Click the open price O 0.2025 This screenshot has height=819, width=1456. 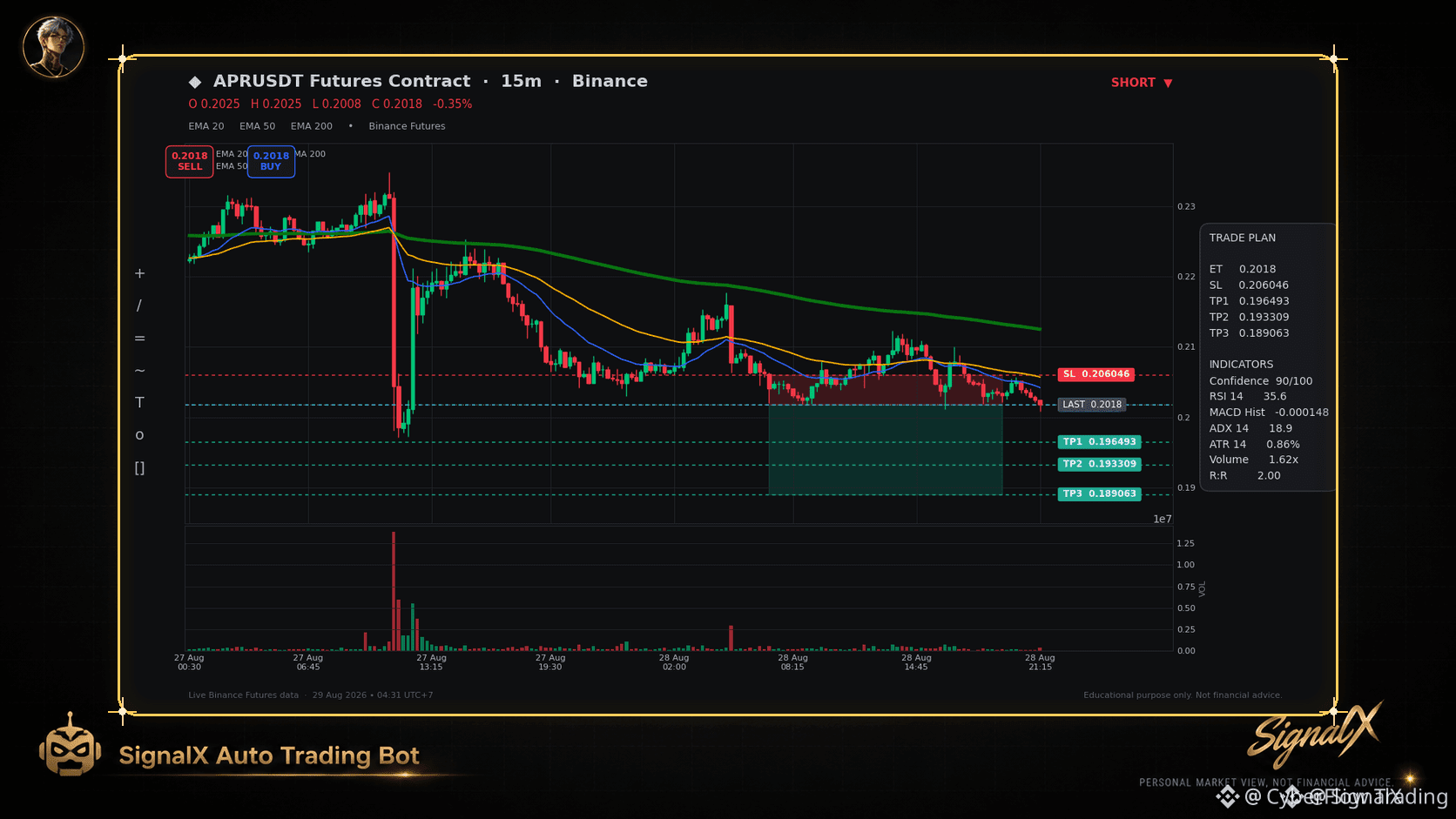214,104
